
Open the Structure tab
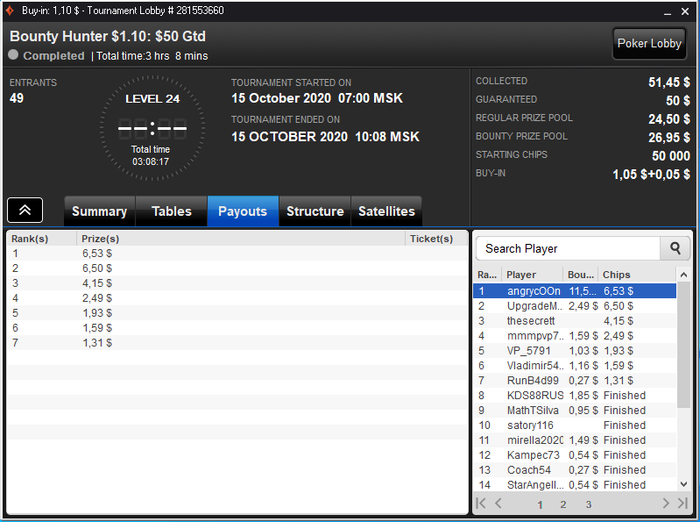[x=315, y=211]
